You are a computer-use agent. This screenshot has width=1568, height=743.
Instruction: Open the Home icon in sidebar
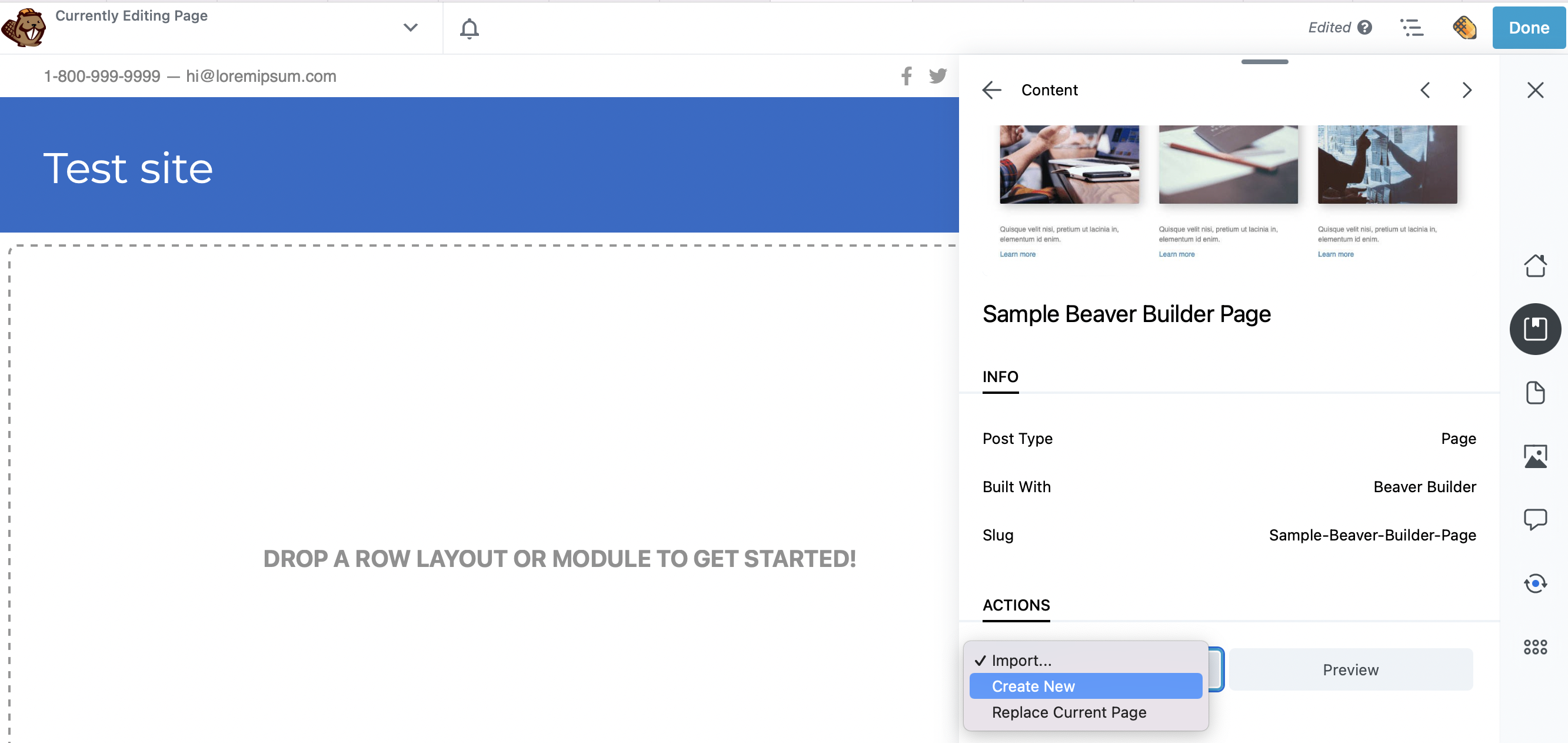pyautogui.click(x=1534, y=266)
